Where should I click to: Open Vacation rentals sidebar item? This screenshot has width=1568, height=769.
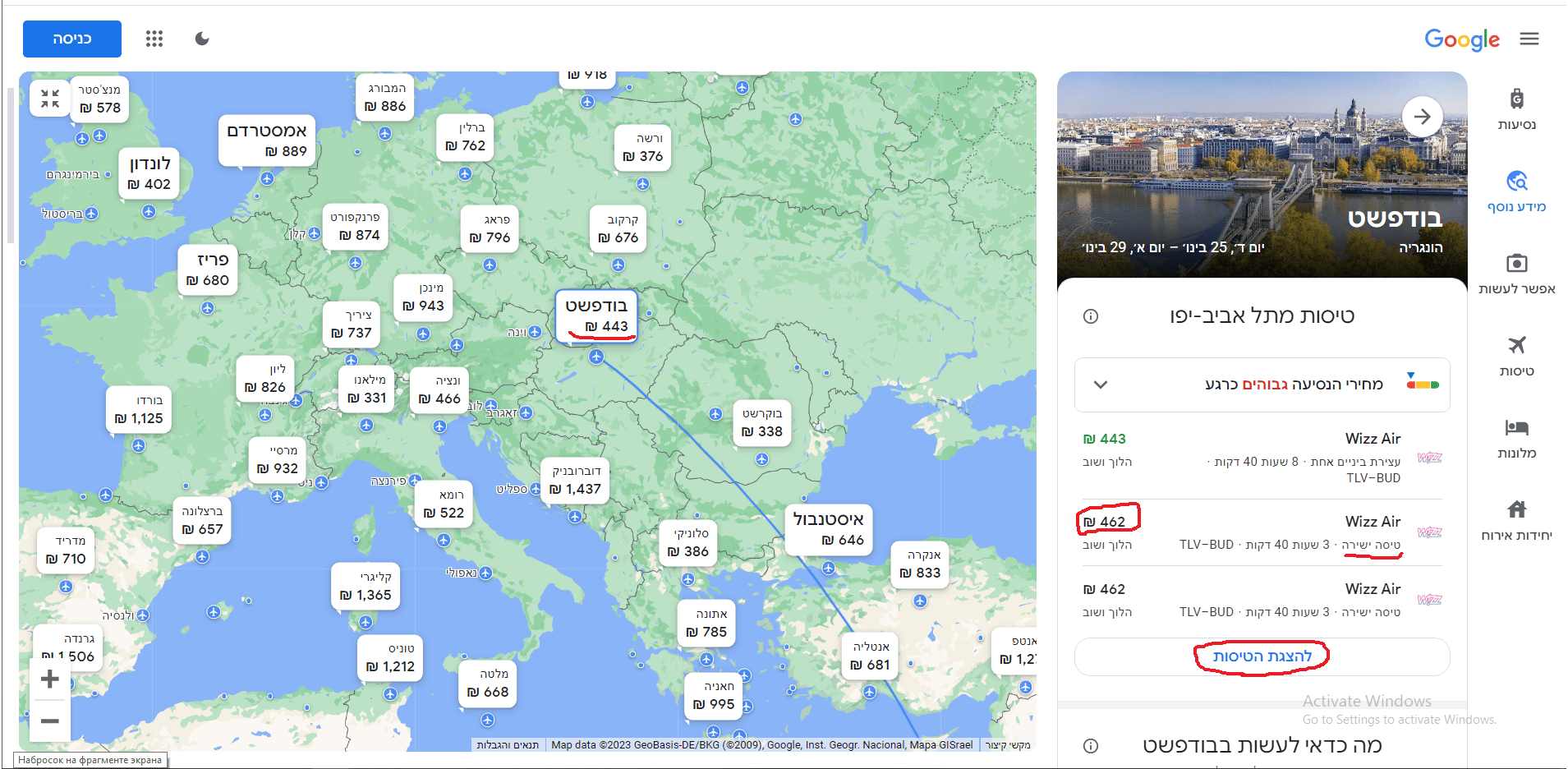click(x=1516, y=519)
